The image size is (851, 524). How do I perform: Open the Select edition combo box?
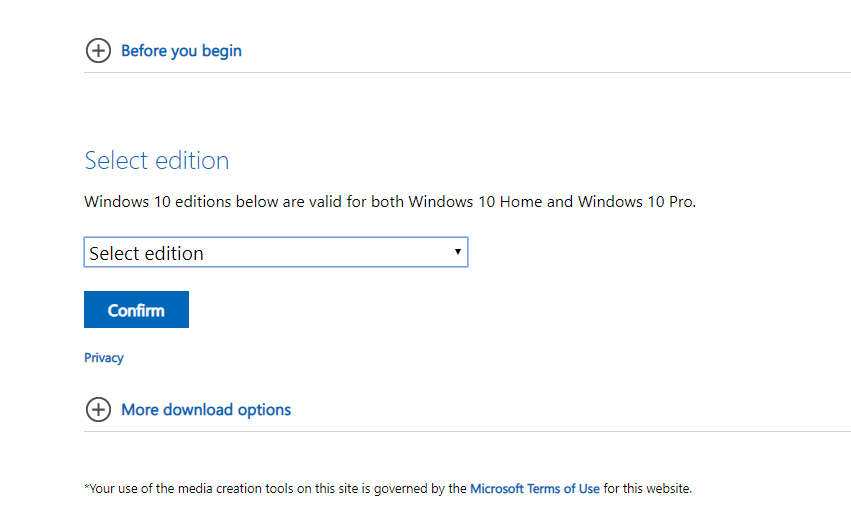tap(276, 252)
